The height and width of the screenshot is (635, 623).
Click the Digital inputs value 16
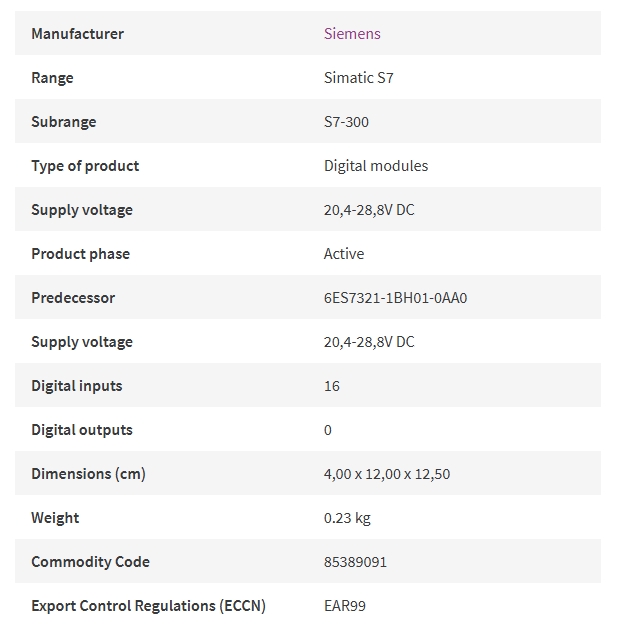332,386
